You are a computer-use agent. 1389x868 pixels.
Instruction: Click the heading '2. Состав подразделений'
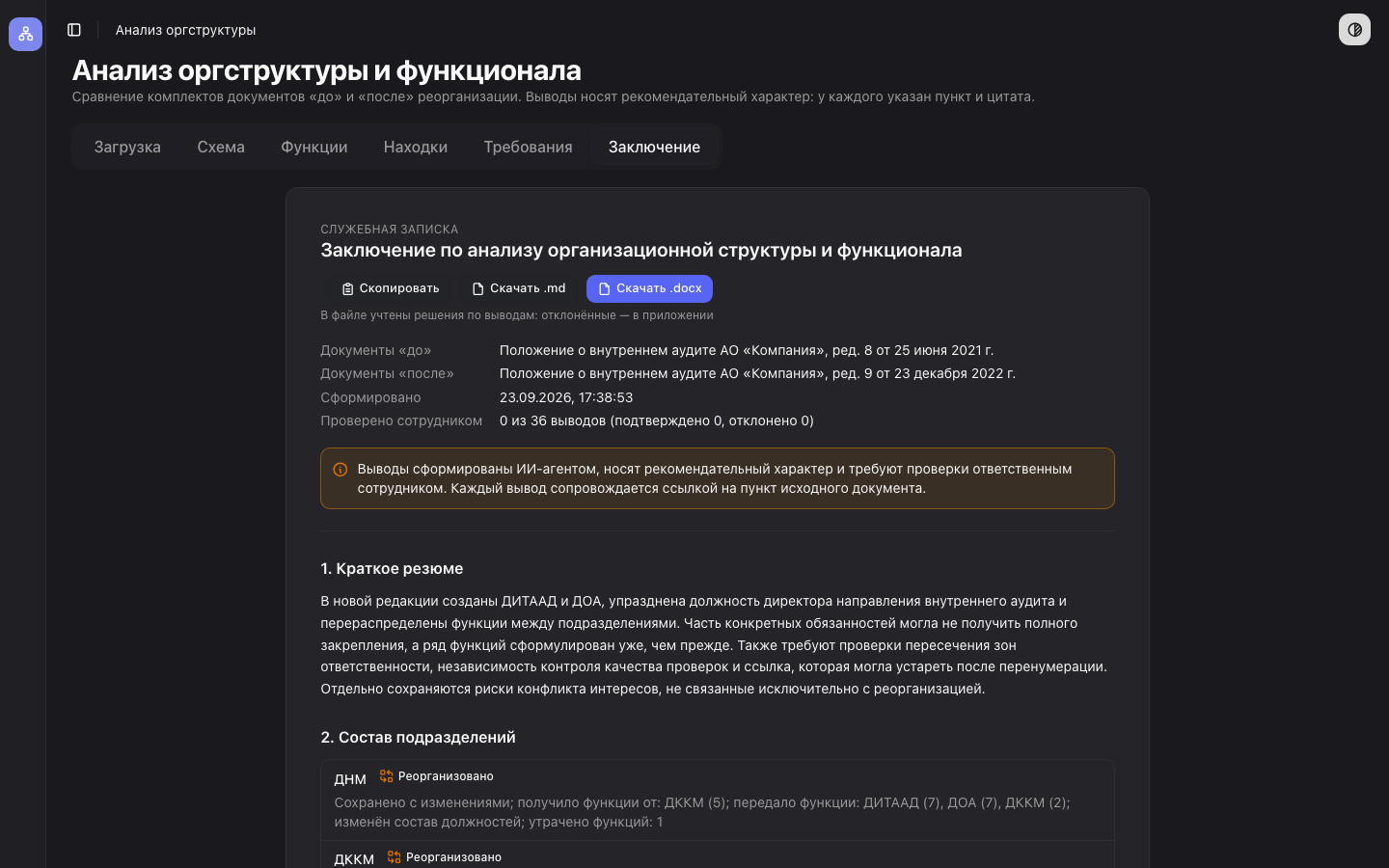(x=418, y=737)
